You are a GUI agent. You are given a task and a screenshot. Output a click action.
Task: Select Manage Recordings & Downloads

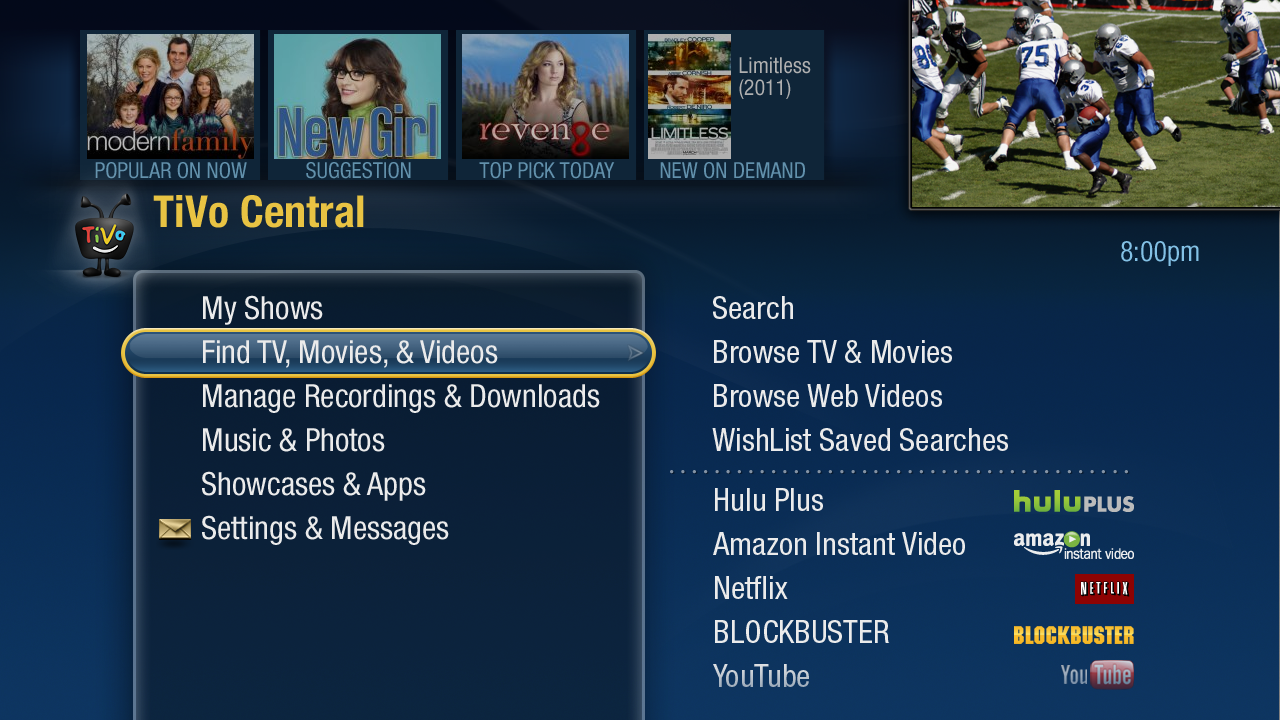tap(400, 396)
